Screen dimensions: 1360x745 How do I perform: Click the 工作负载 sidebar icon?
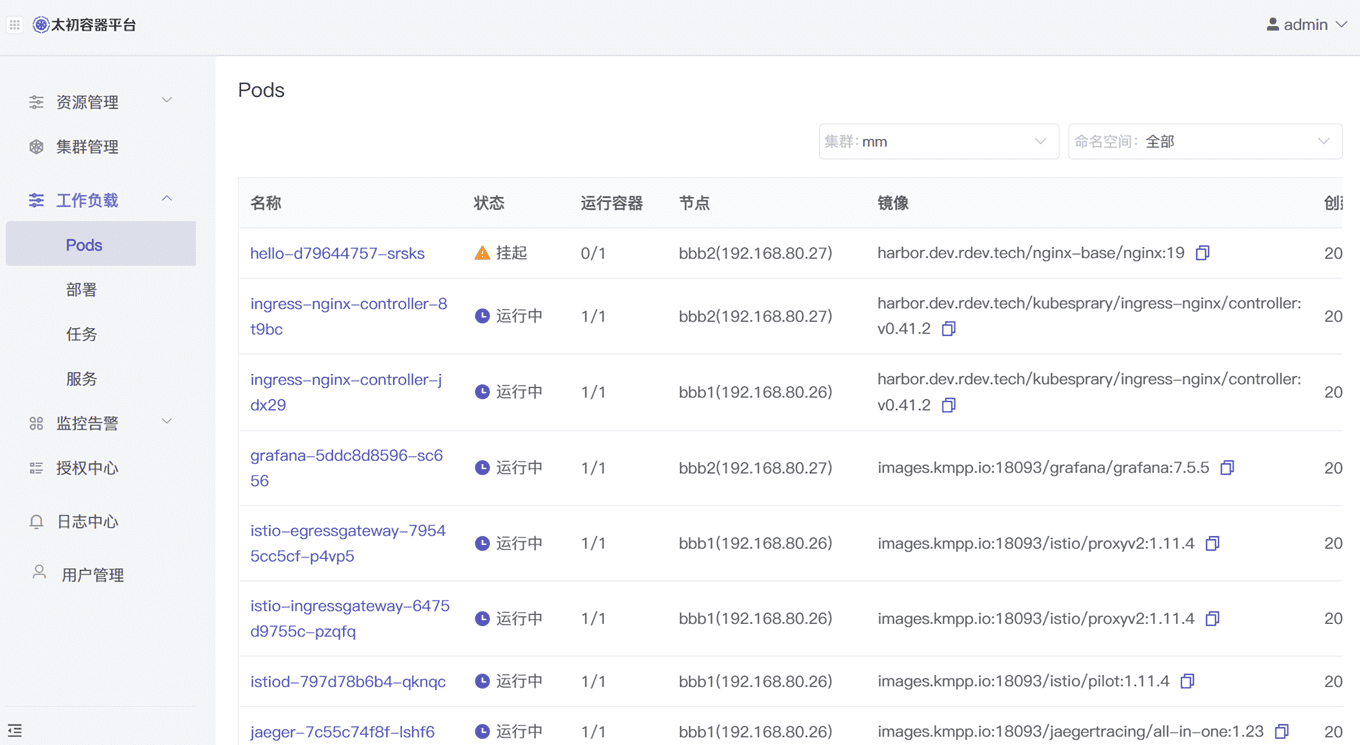[36, 201]
